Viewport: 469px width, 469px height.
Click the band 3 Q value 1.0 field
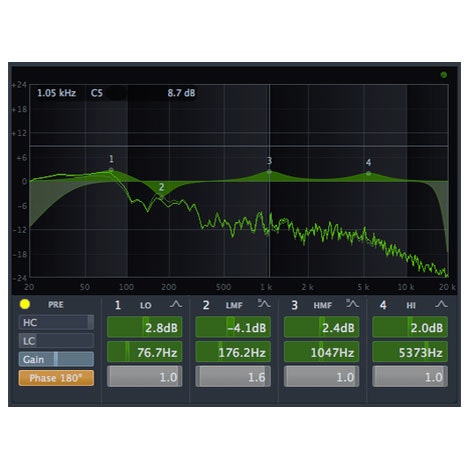pos(321,377)
